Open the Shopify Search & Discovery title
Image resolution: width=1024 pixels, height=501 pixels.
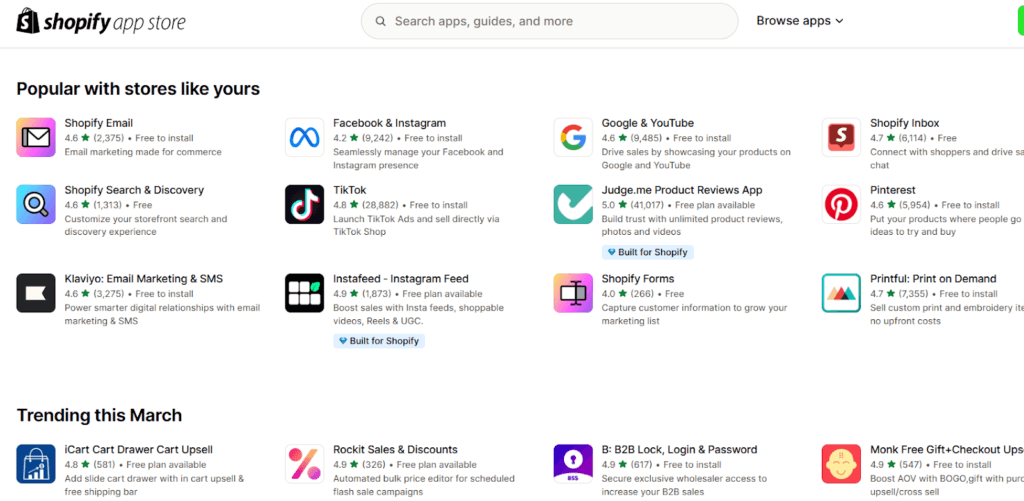pos(134,190)
